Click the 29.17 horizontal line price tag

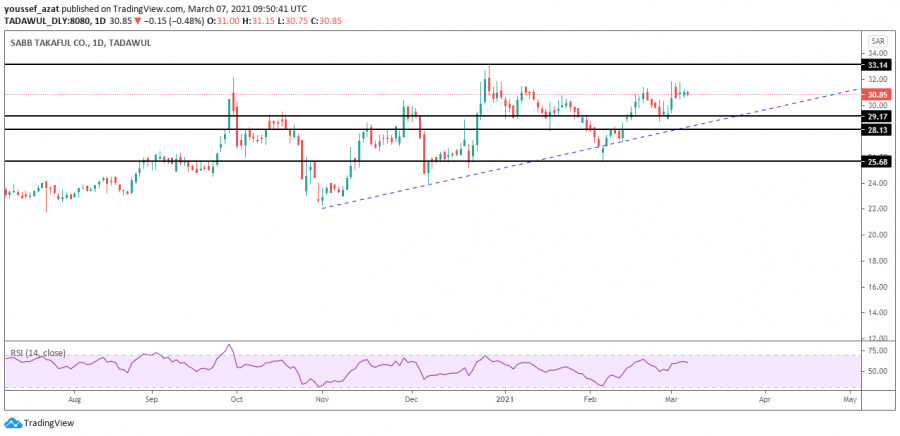click(x=878, y=116)
